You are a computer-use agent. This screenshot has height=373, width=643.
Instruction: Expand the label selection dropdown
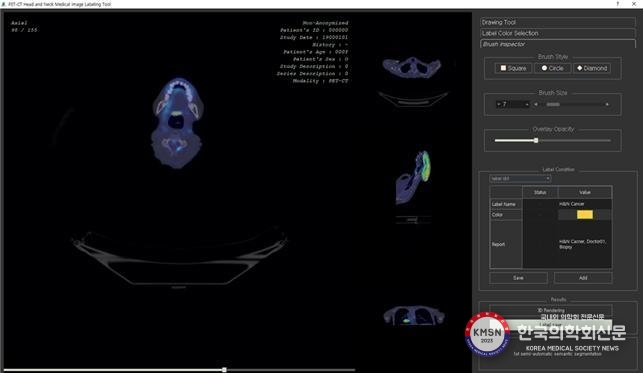(520, 179)
